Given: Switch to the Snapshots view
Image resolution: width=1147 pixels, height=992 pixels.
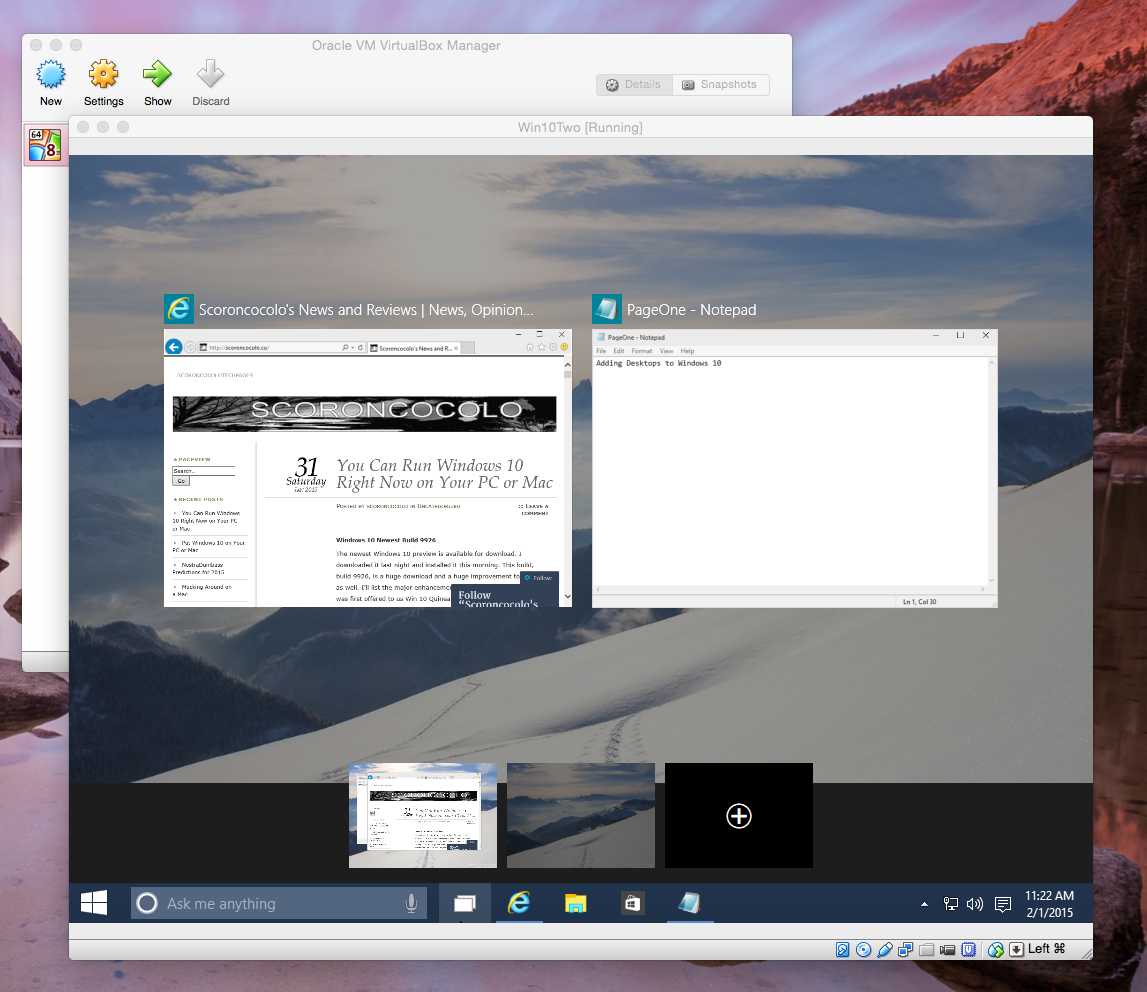Looking at the screenshot, I should [x=720, y=85].
